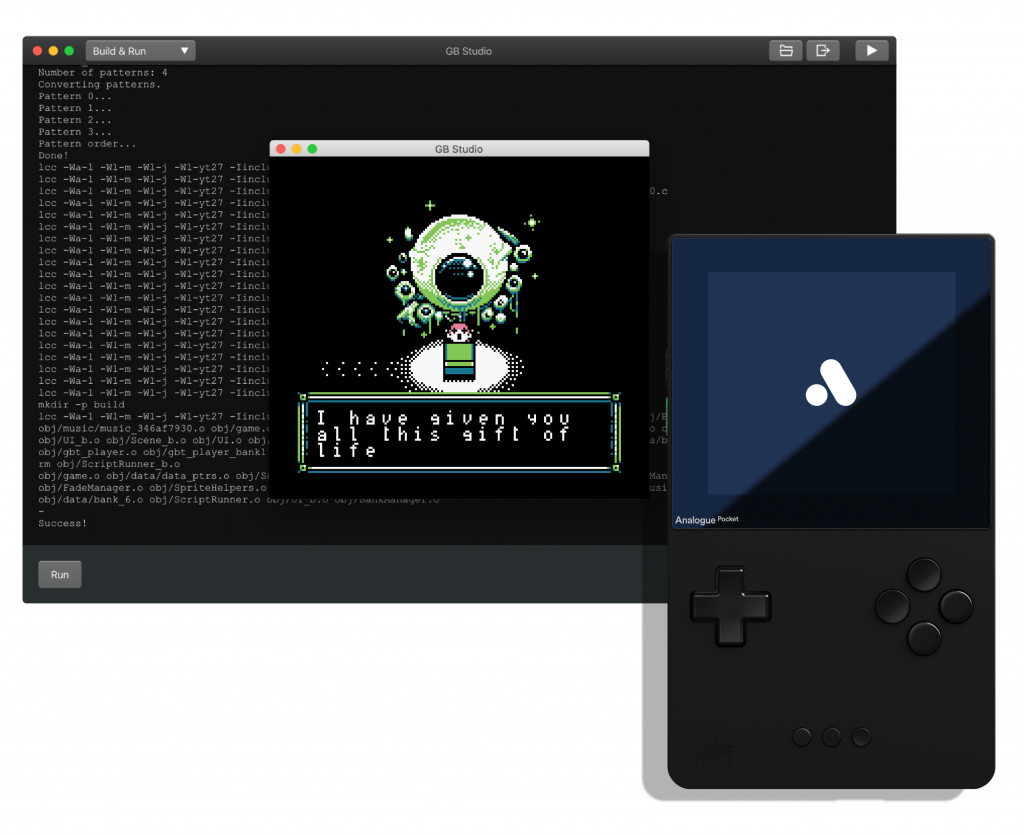1024x835 pixels.
Task: Maximize the game preview window with green button
Action: pyautogui.click(x=312, y=149)
